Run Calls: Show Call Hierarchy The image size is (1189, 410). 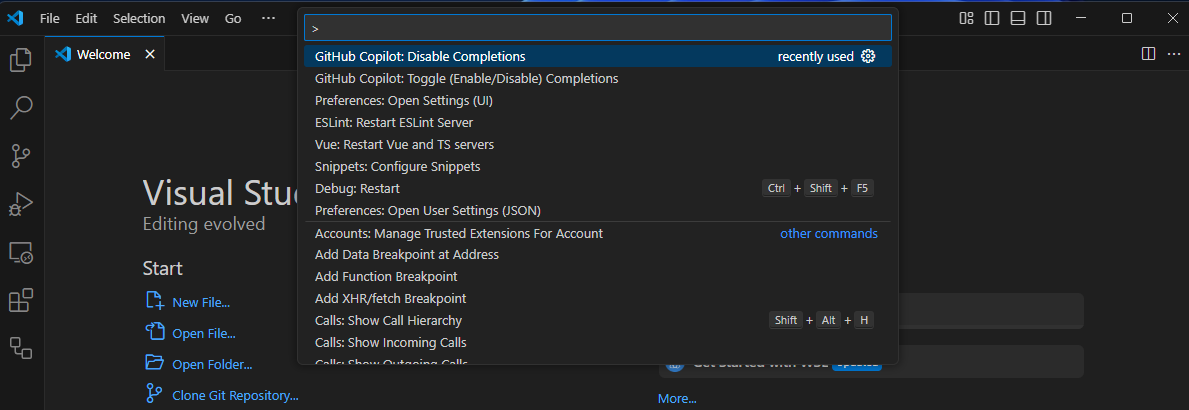point(598,321)
